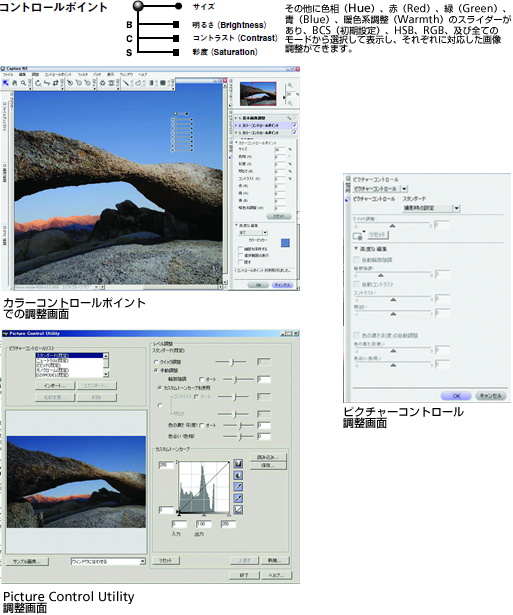Collapse the カラーコントロールポイント settings triangle
513x615 pixels.
(x=236, y=142)
